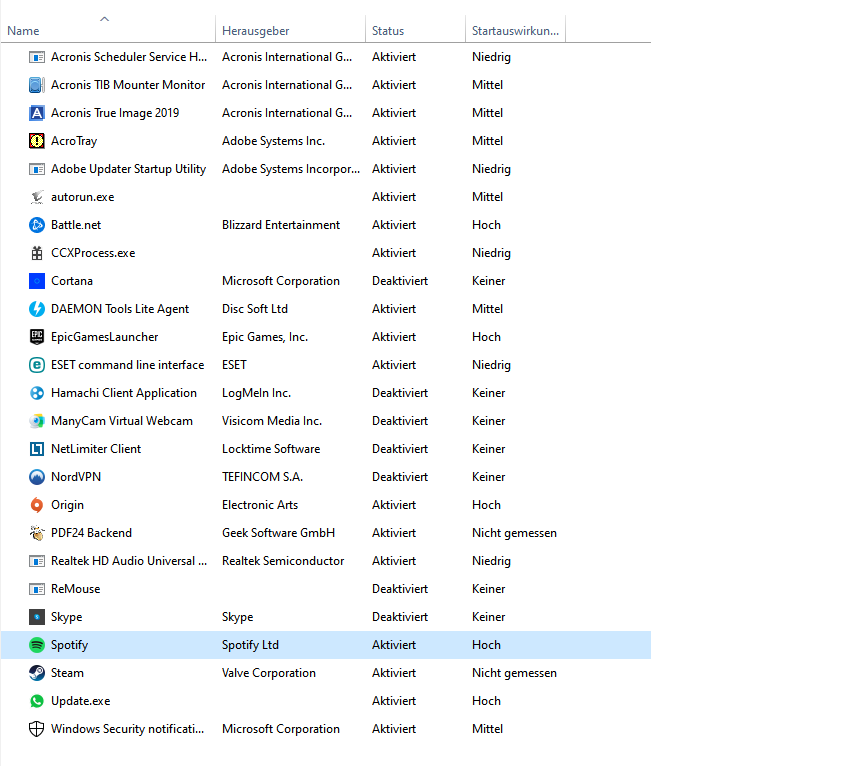Click the NordVPN mountain icon

pos(37,477)
